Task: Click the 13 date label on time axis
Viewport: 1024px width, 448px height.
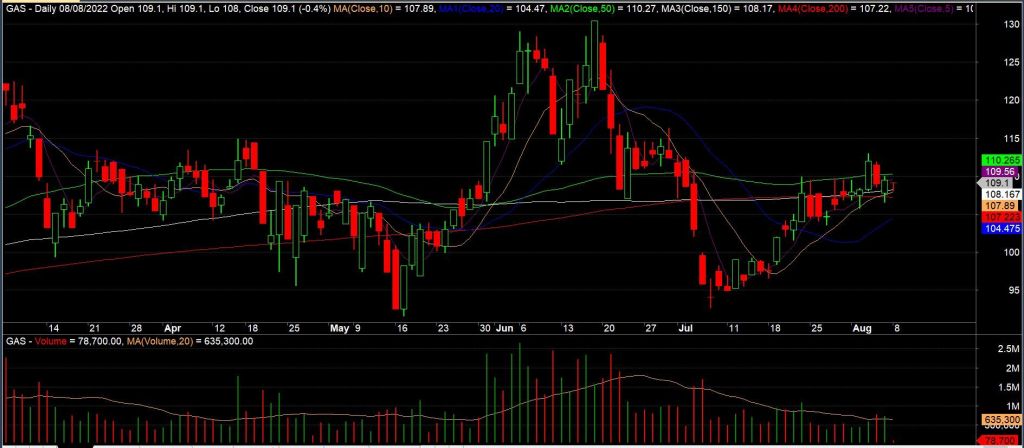Action: pos(568,328)
